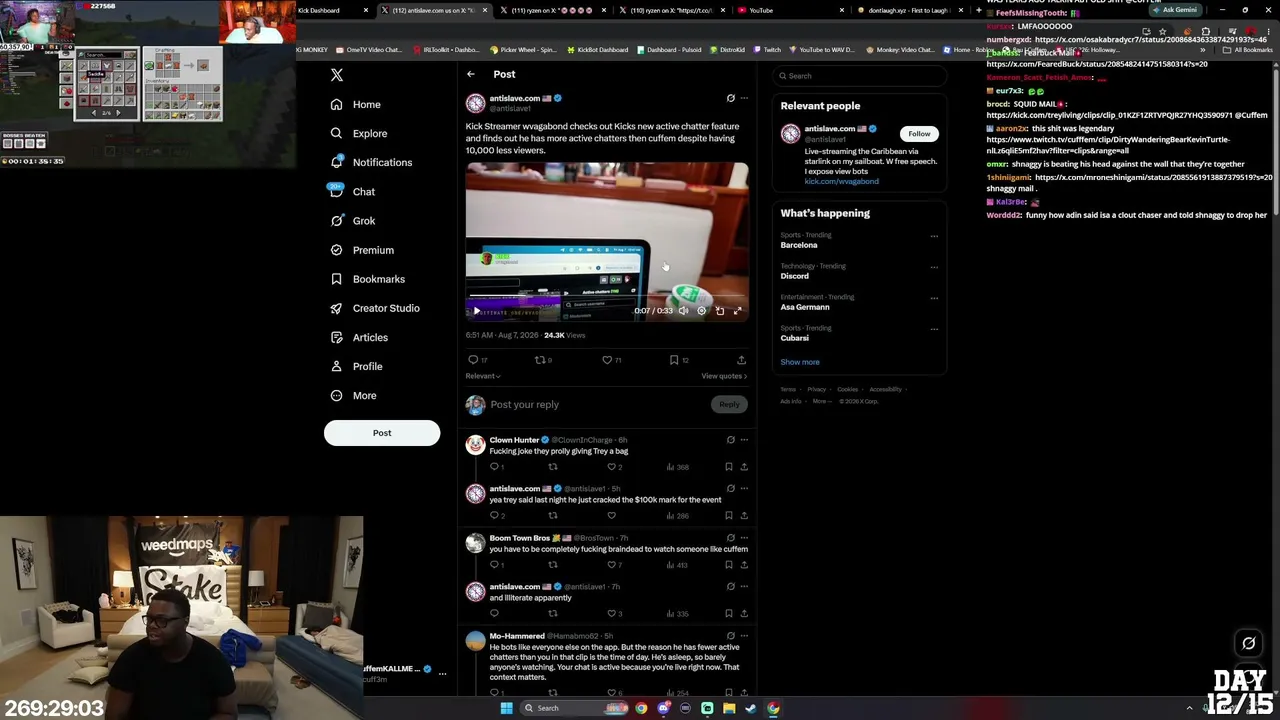1280x720 pixels.
Task: Repost Boom Town Bros reply
Action: (552, 565)
